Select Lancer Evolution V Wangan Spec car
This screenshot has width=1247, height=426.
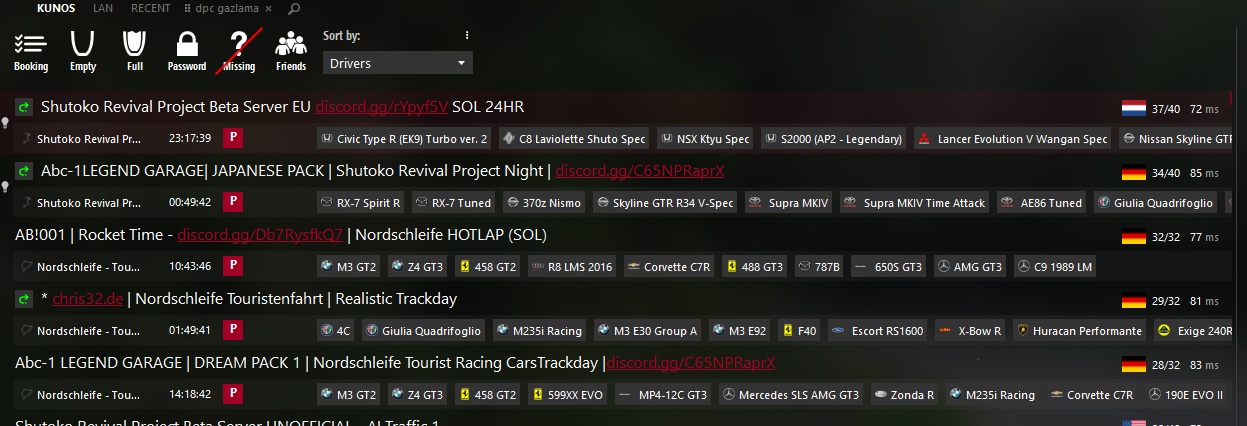[1013, 139]
